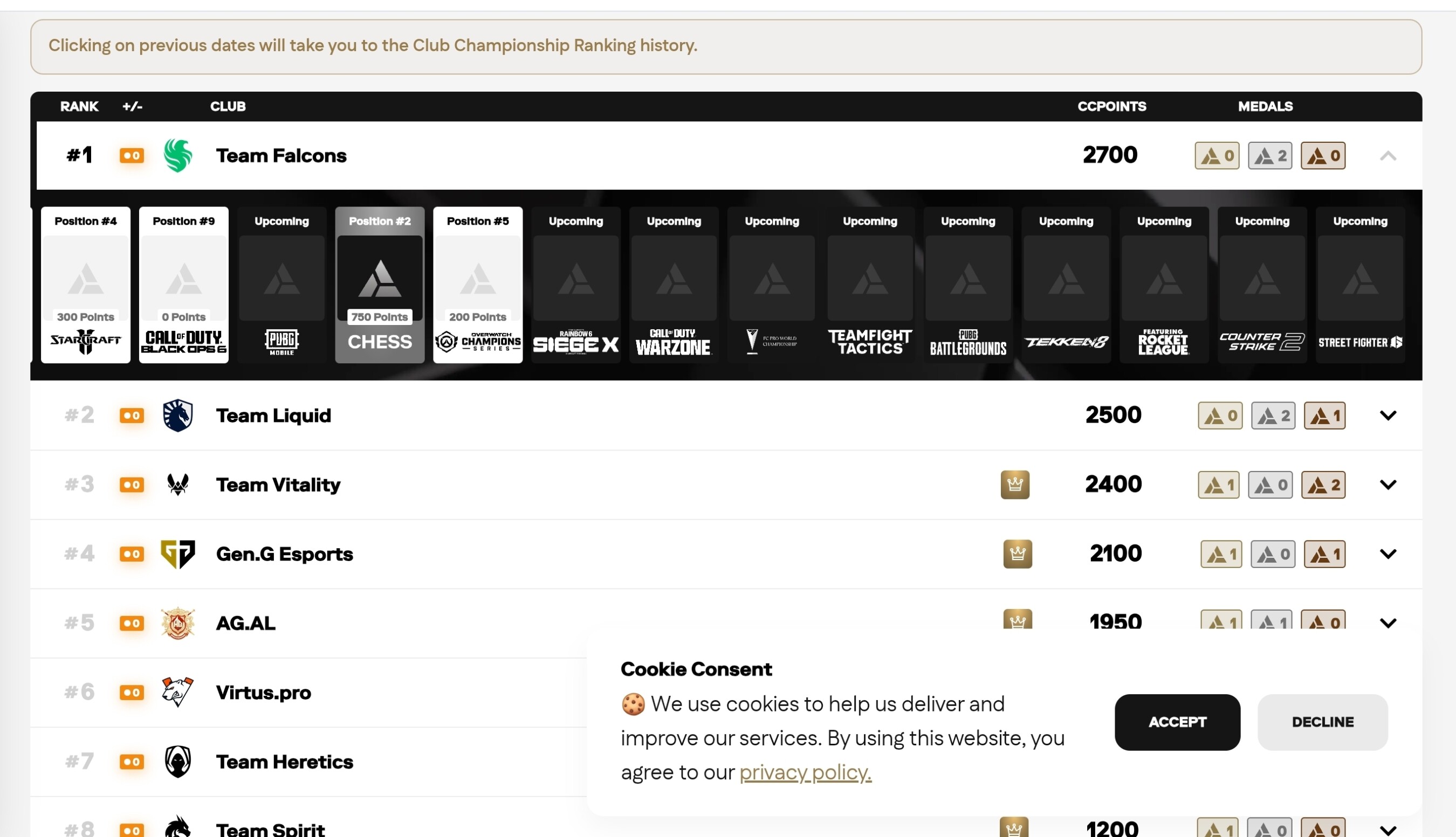Open the privacy policy link
Screen dimensions: 1456x837
[805, 772]
